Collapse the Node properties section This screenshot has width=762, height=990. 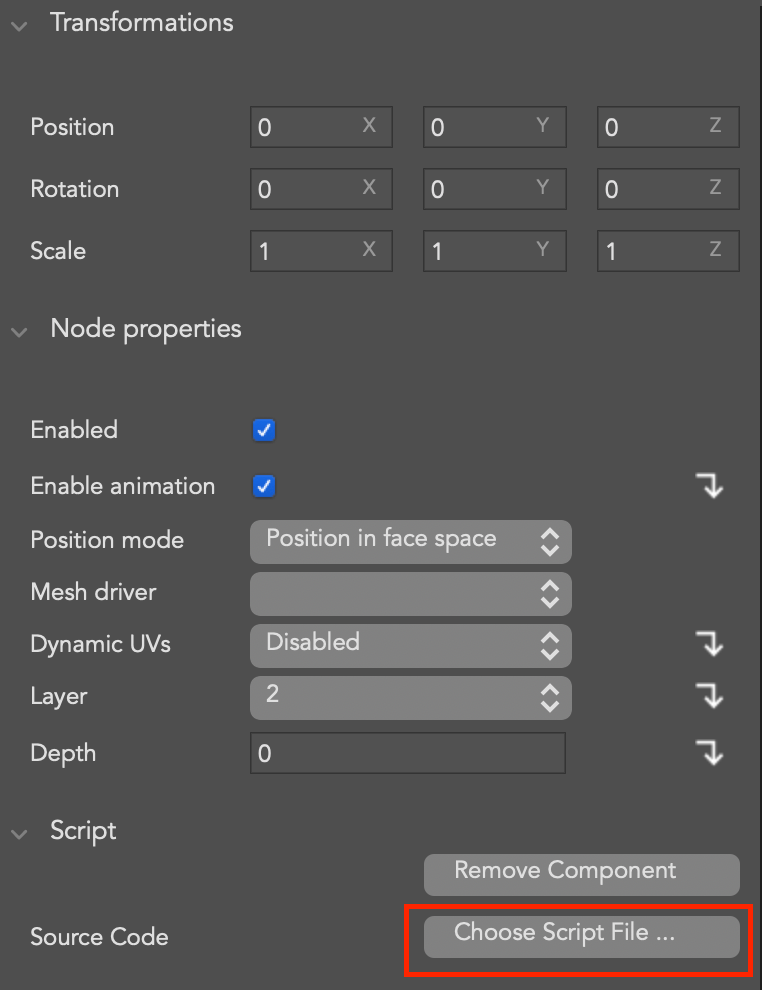[19, 332]
